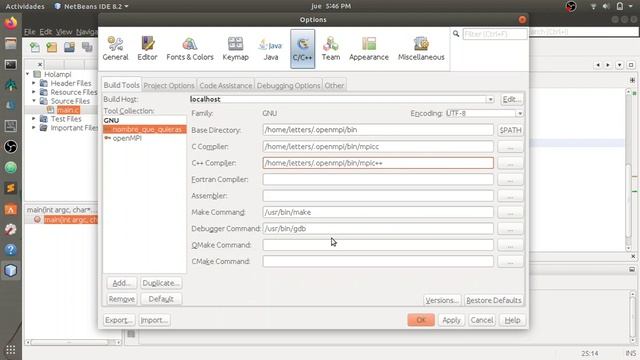Click the Edit... build host button
This screenshot has height=360, width=640.
click(511, 99)
